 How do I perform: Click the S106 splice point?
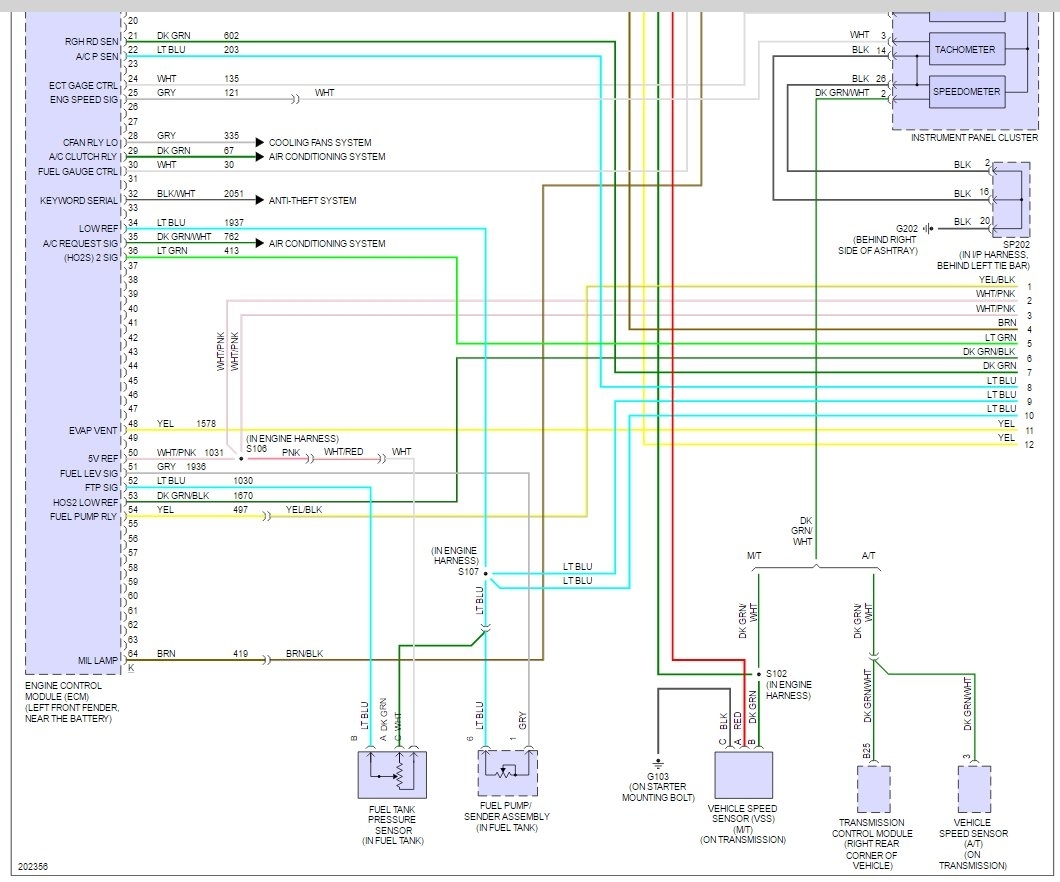[x=241, y=458]
